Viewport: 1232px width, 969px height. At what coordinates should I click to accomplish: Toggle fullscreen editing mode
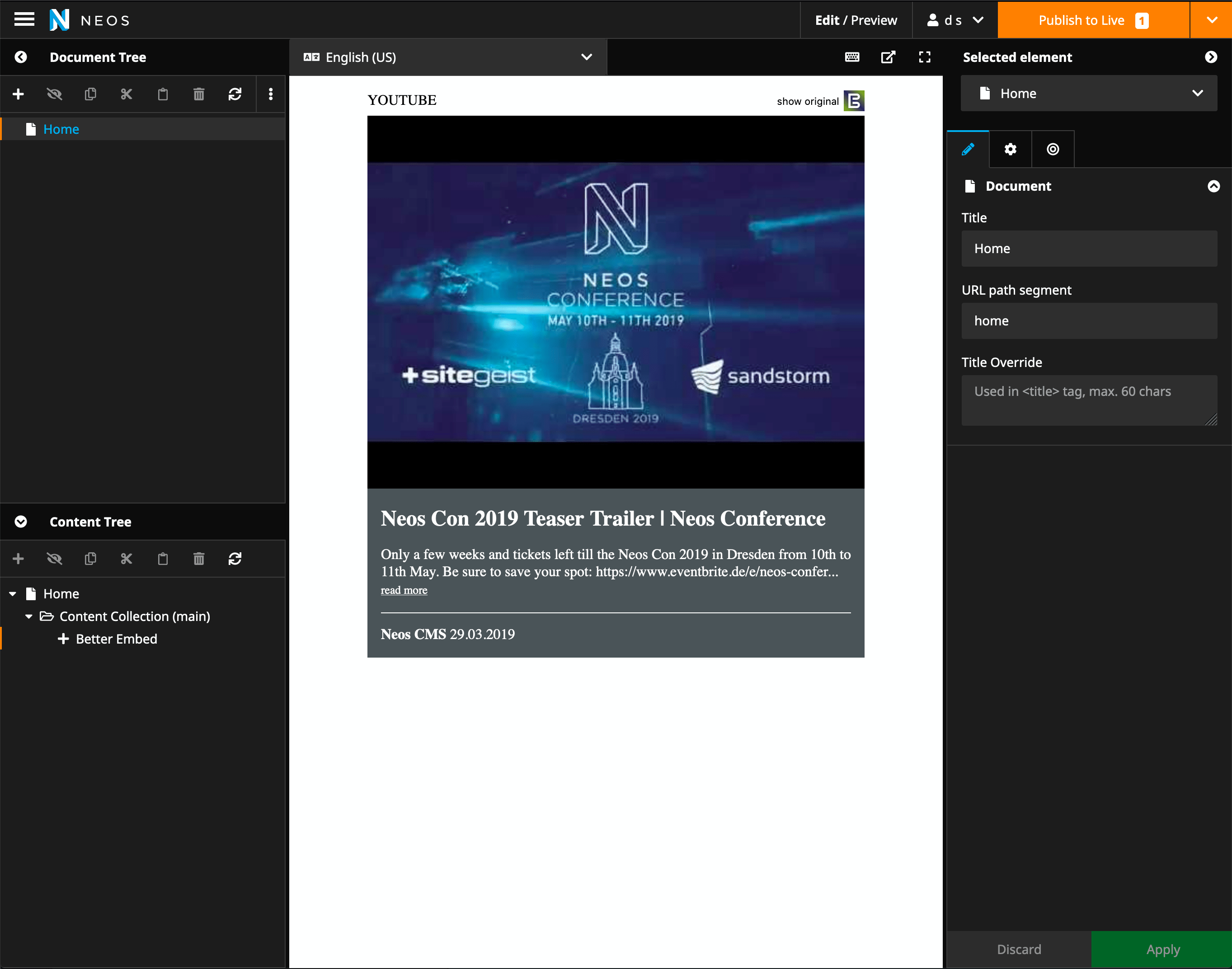tap(925, 57)
